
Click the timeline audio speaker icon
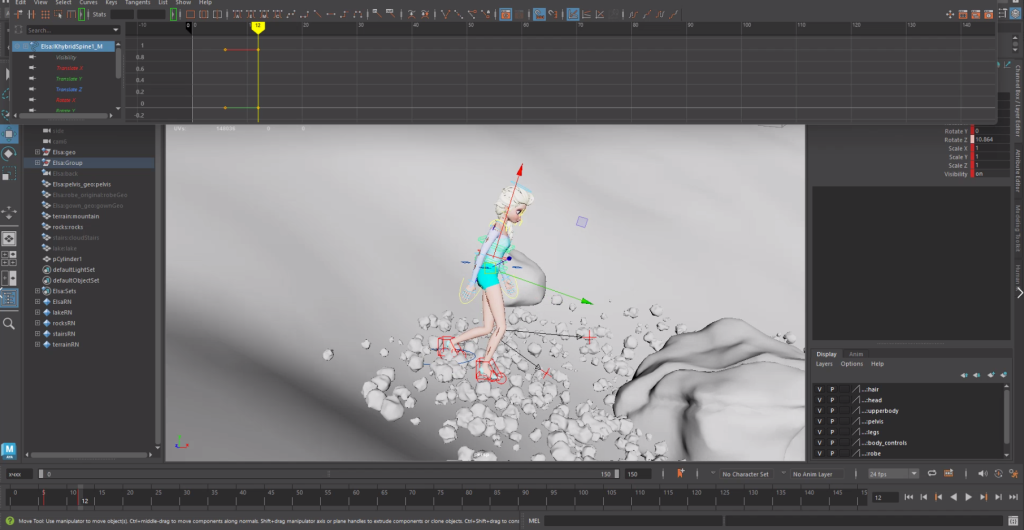pyautogui.click(x=983, y=473)
